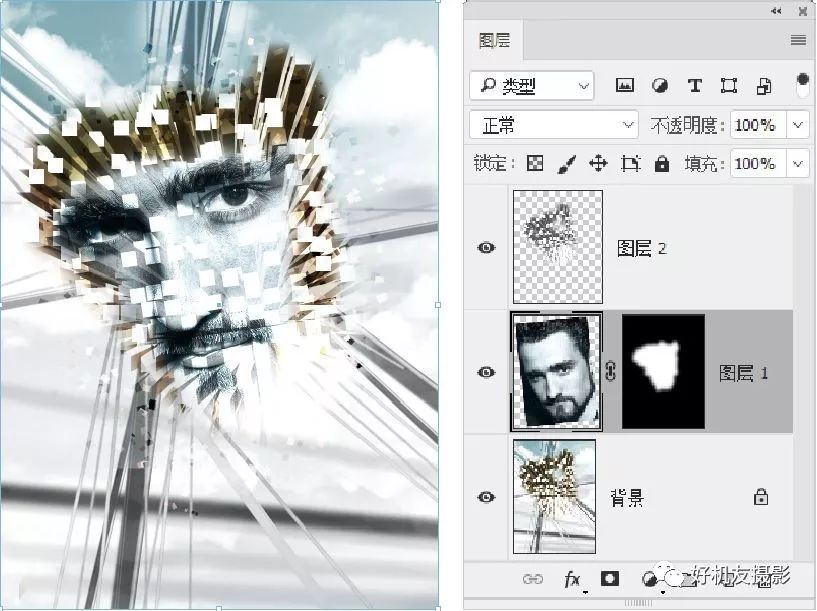
Task: Open the fx layer style menu
Action: point(573,579)
